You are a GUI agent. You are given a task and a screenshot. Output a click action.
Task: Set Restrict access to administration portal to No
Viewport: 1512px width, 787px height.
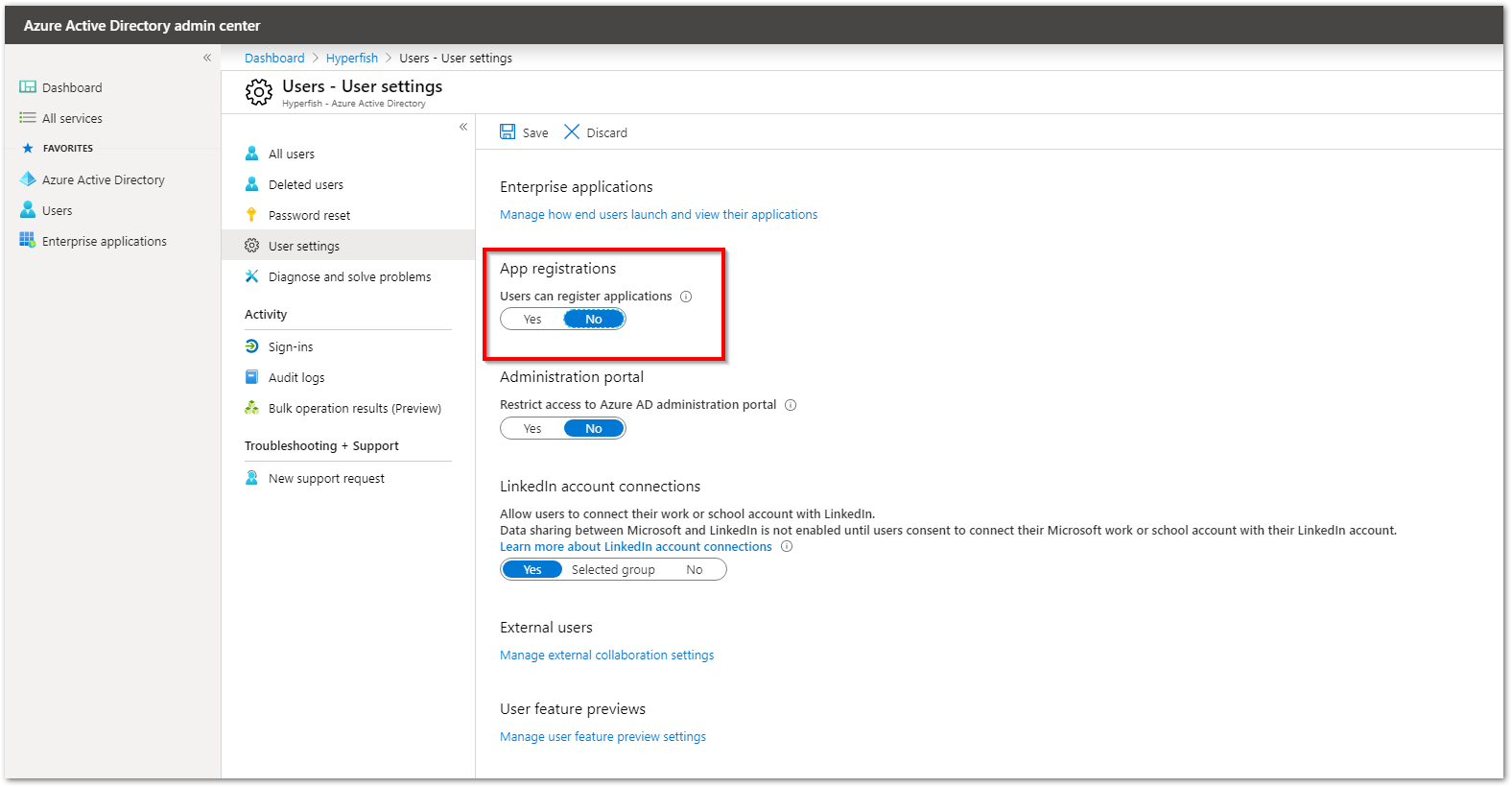594,429
